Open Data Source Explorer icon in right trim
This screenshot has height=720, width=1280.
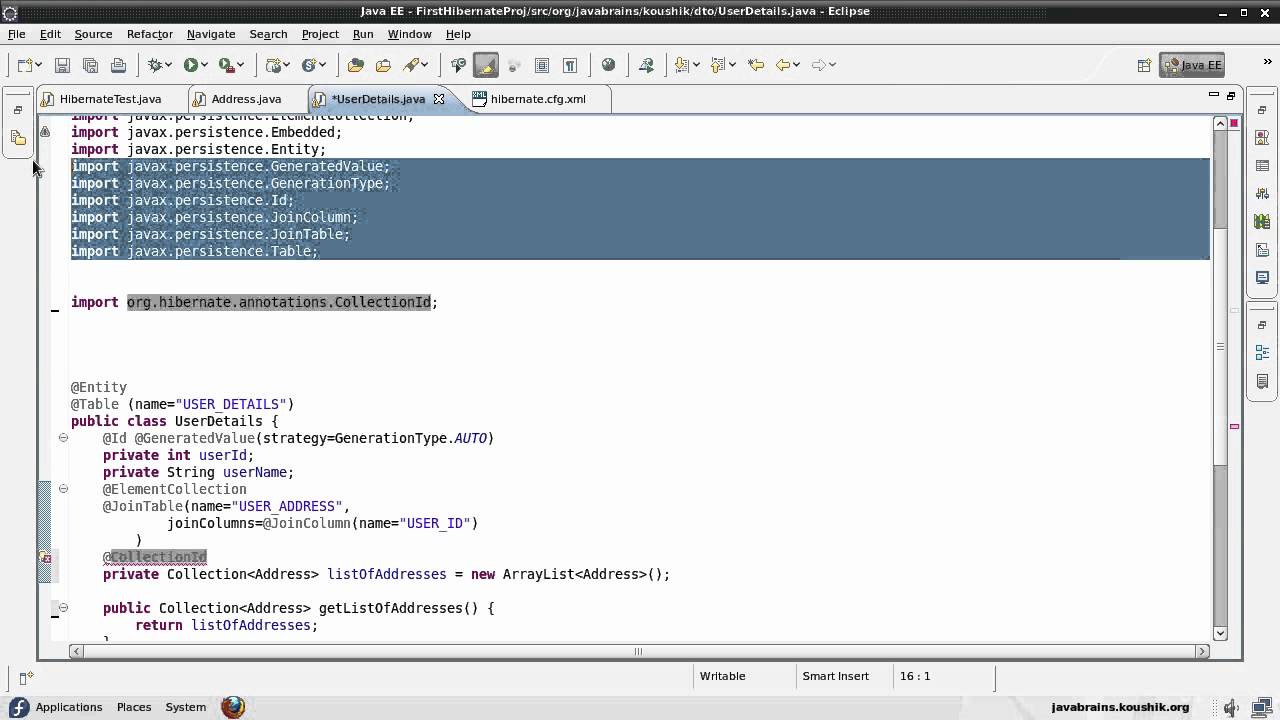pyautogui.click(x=1262, y=222)
